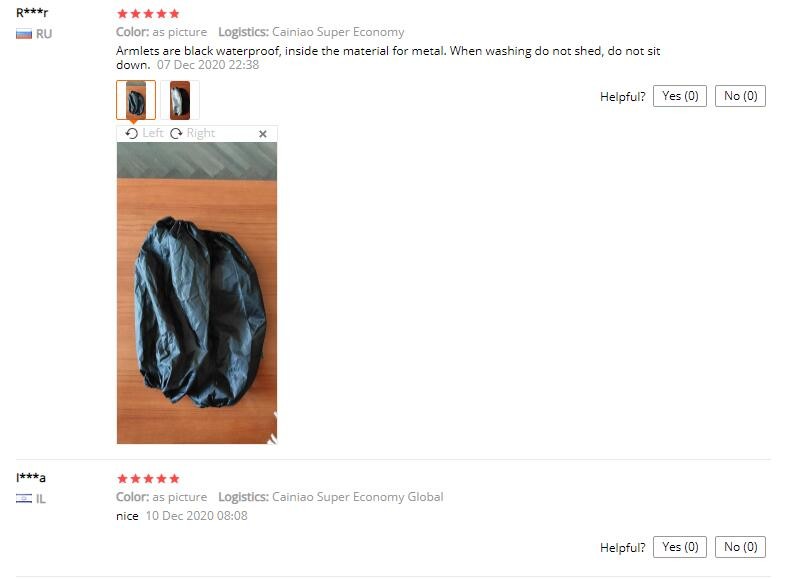Viewport: 785px width, 579px height.
Task: Click Yes (0) on R***r's review
Action: pos(680,96)
